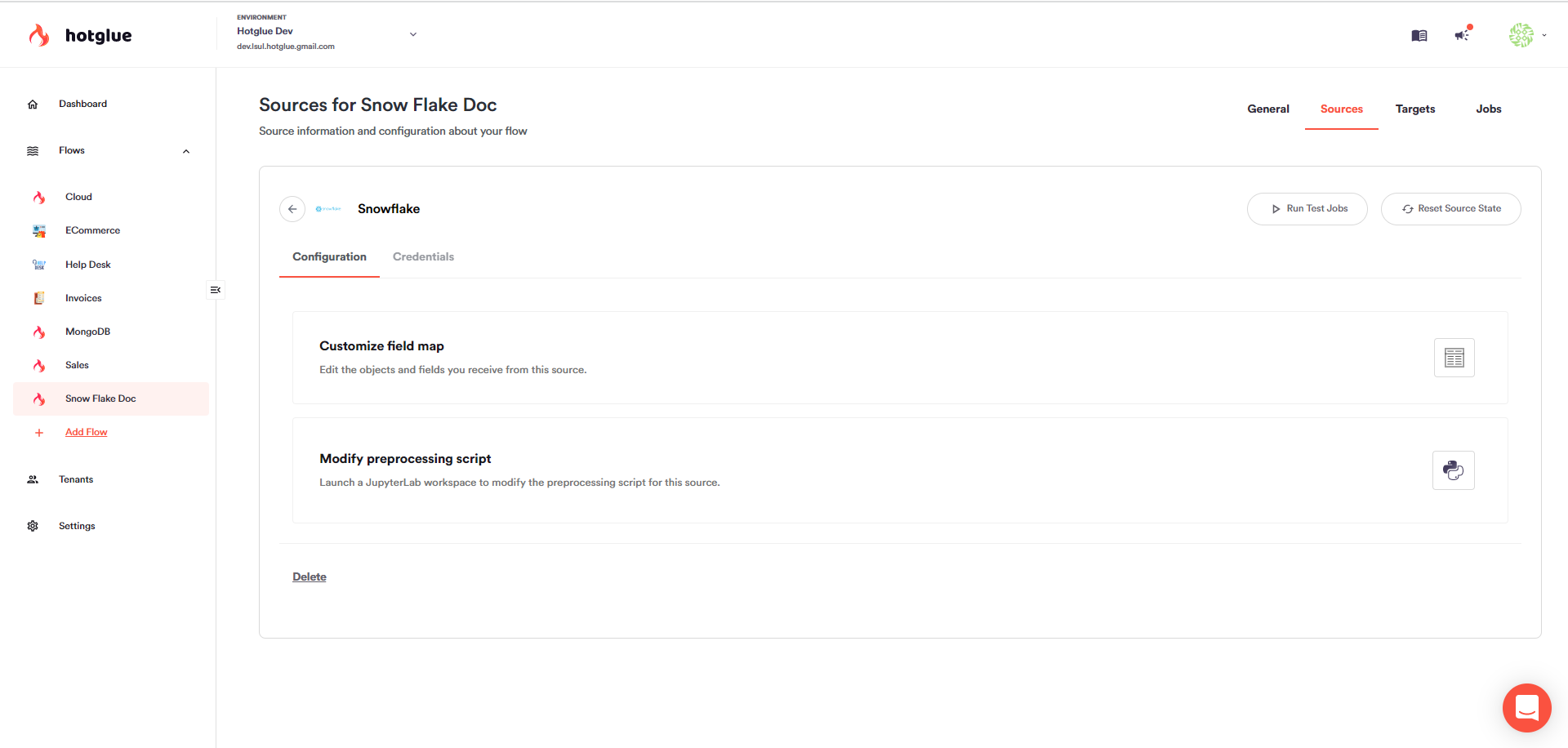Click the Modify preprocessing script heading
Viewport: 1568px width, 748px height.
[405, 459]
